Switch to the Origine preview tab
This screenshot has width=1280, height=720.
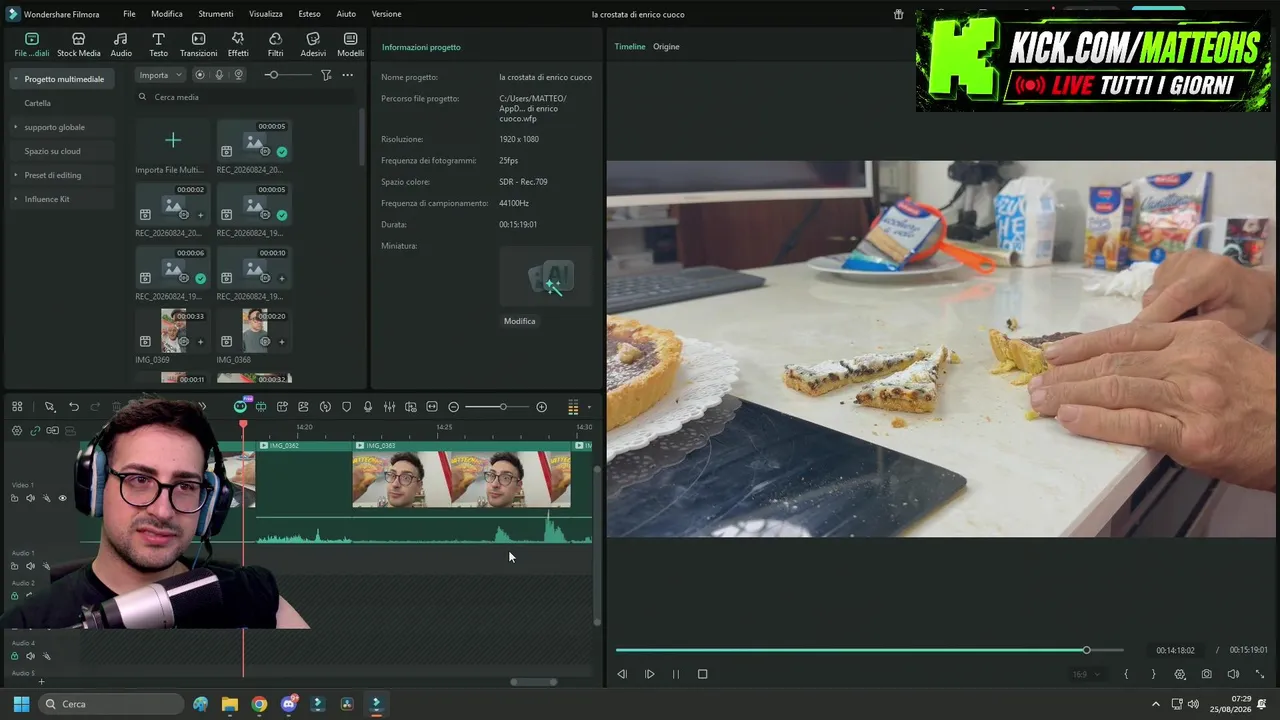pos(666,47)
